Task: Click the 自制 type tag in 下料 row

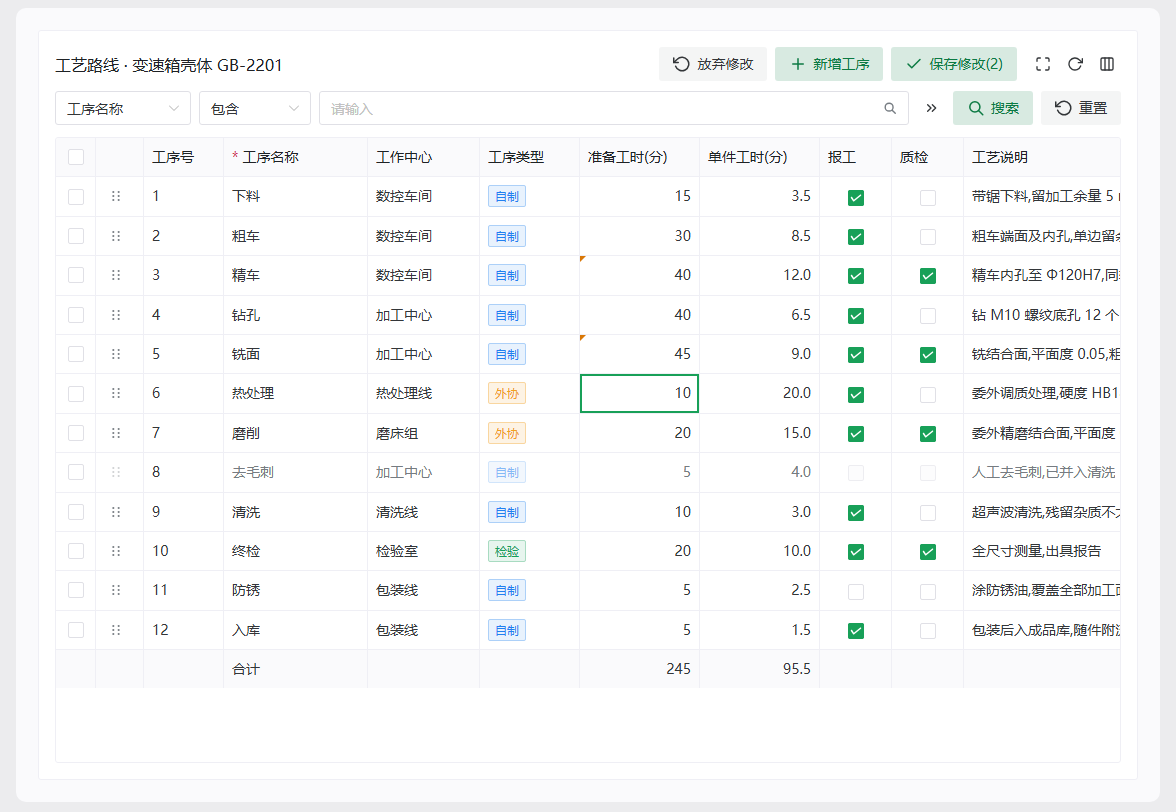Action: (x=506, y=196)
